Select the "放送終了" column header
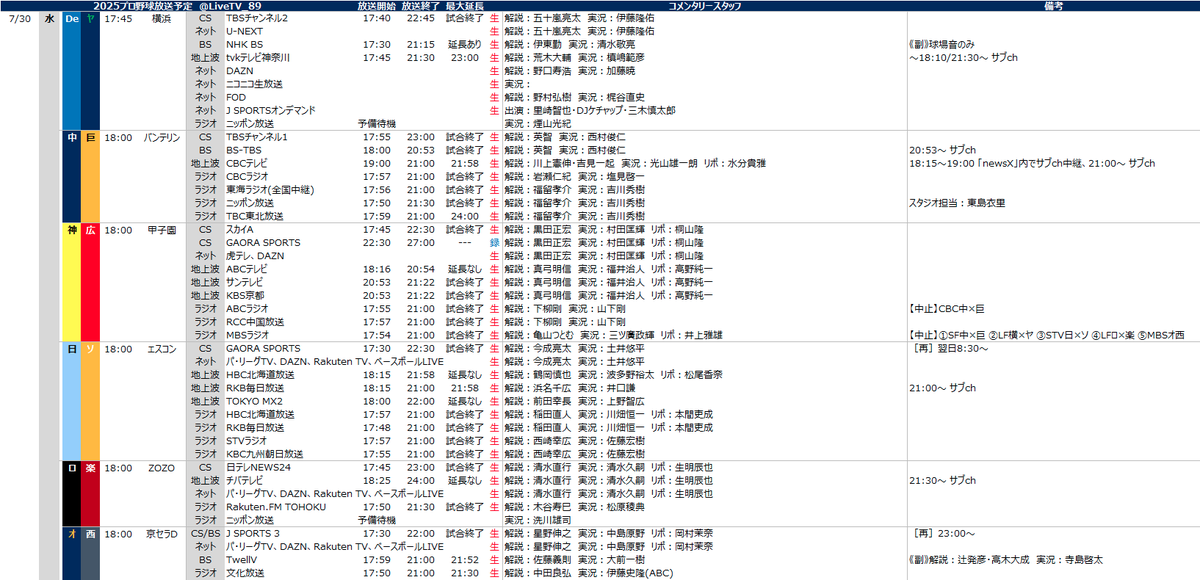 tap(420, 6)
